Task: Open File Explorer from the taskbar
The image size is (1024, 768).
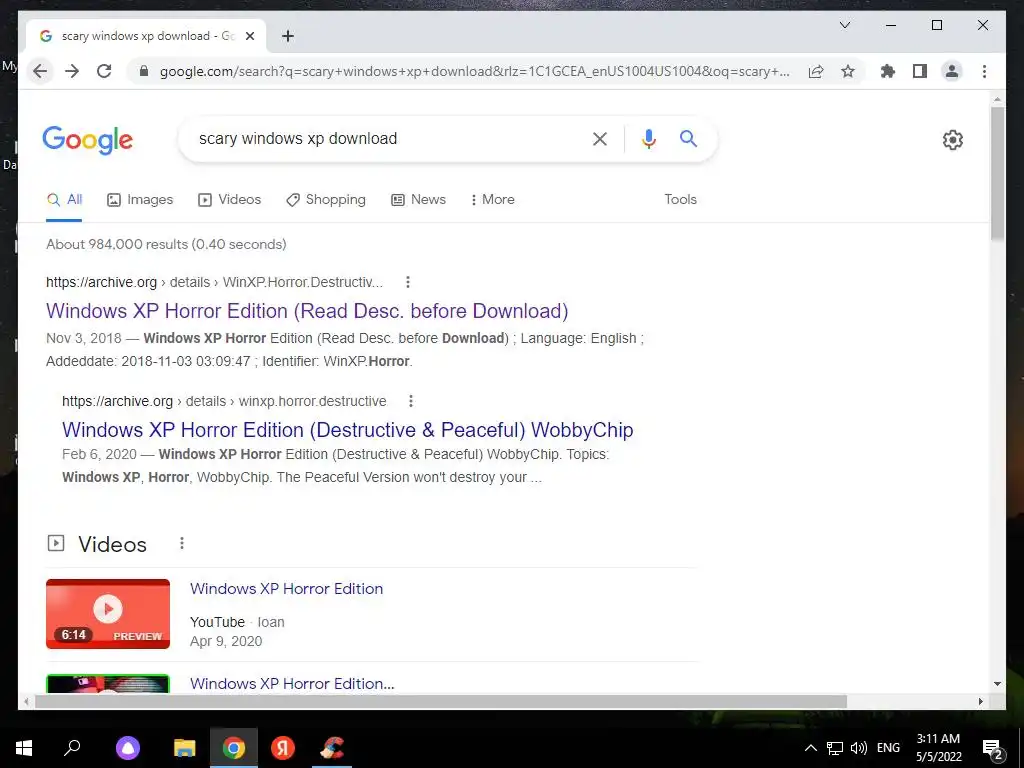Action: [185, 748]
